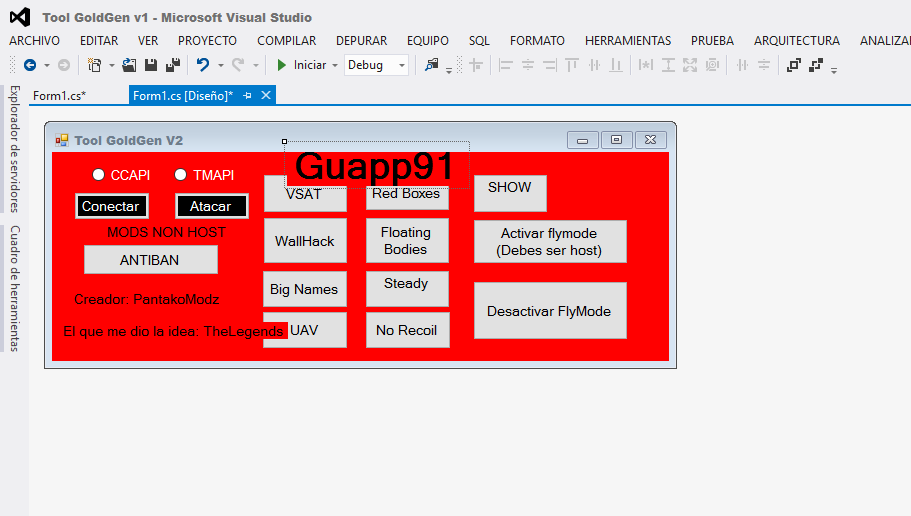The height and width of the screenshot is (516, 911).
Task: Select the ANTIBAN button
Action: 150,260
